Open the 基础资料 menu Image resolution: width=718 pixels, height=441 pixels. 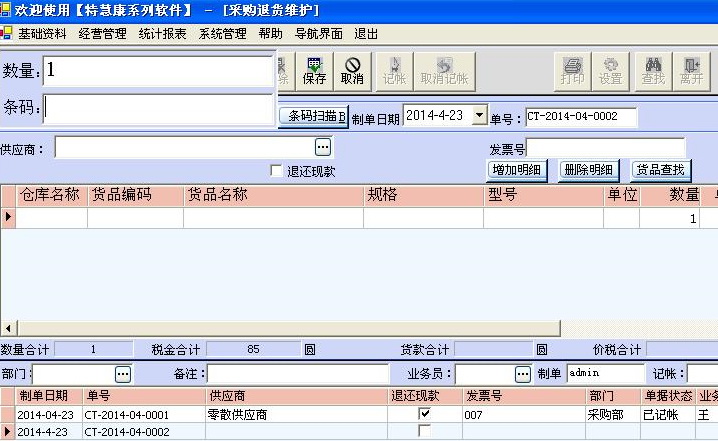[42, 34]
